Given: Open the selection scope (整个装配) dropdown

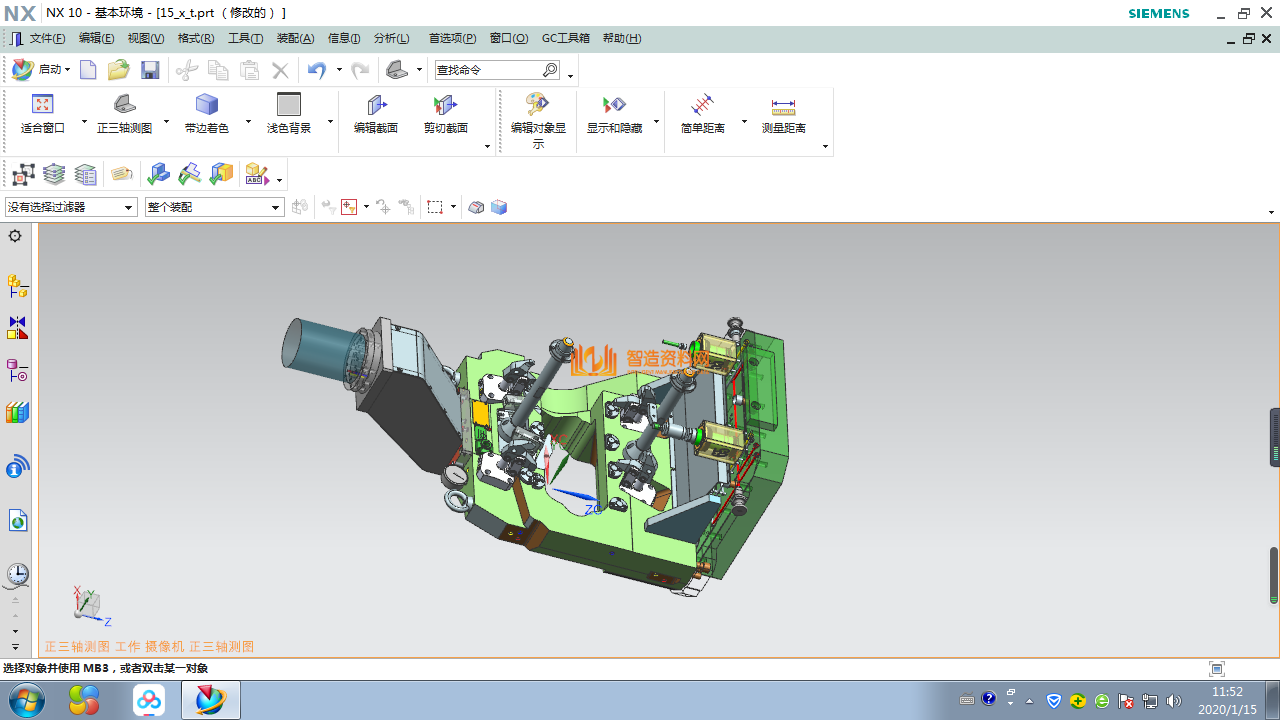Looking at the screenshot, I should point(276,207).
